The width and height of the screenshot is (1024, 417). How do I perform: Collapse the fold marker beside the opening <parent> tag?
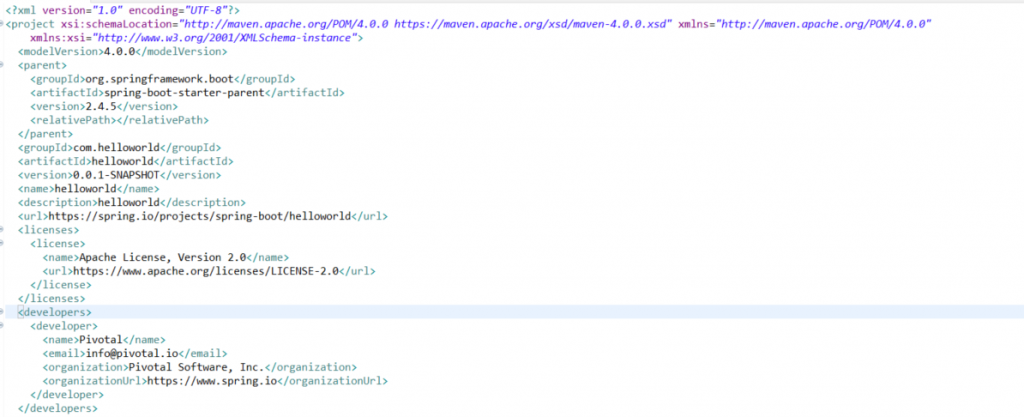2,65
